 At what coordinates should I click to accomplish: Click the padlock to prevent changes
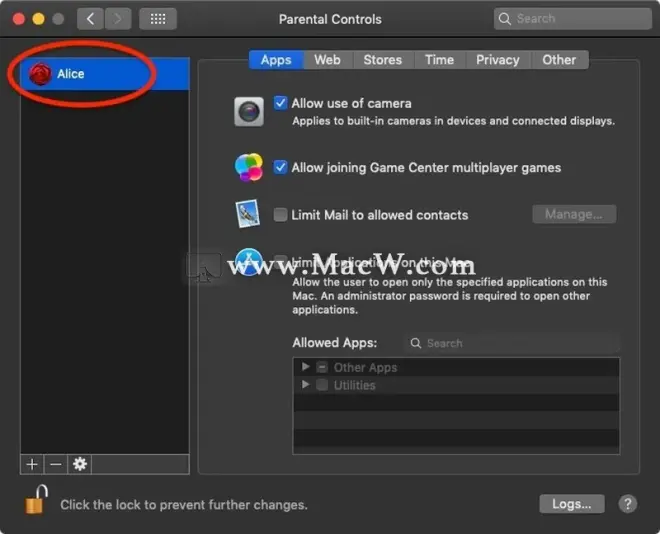point(36,500)
